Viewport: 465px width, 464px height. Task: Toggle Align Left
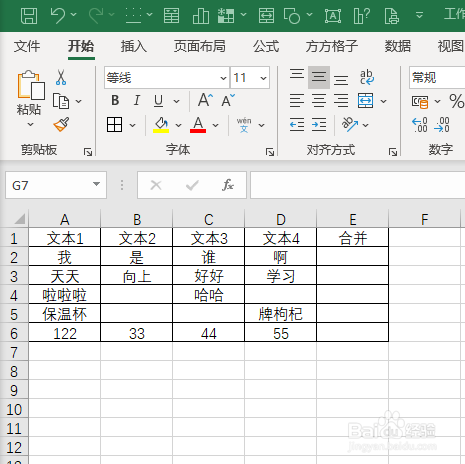297,101
